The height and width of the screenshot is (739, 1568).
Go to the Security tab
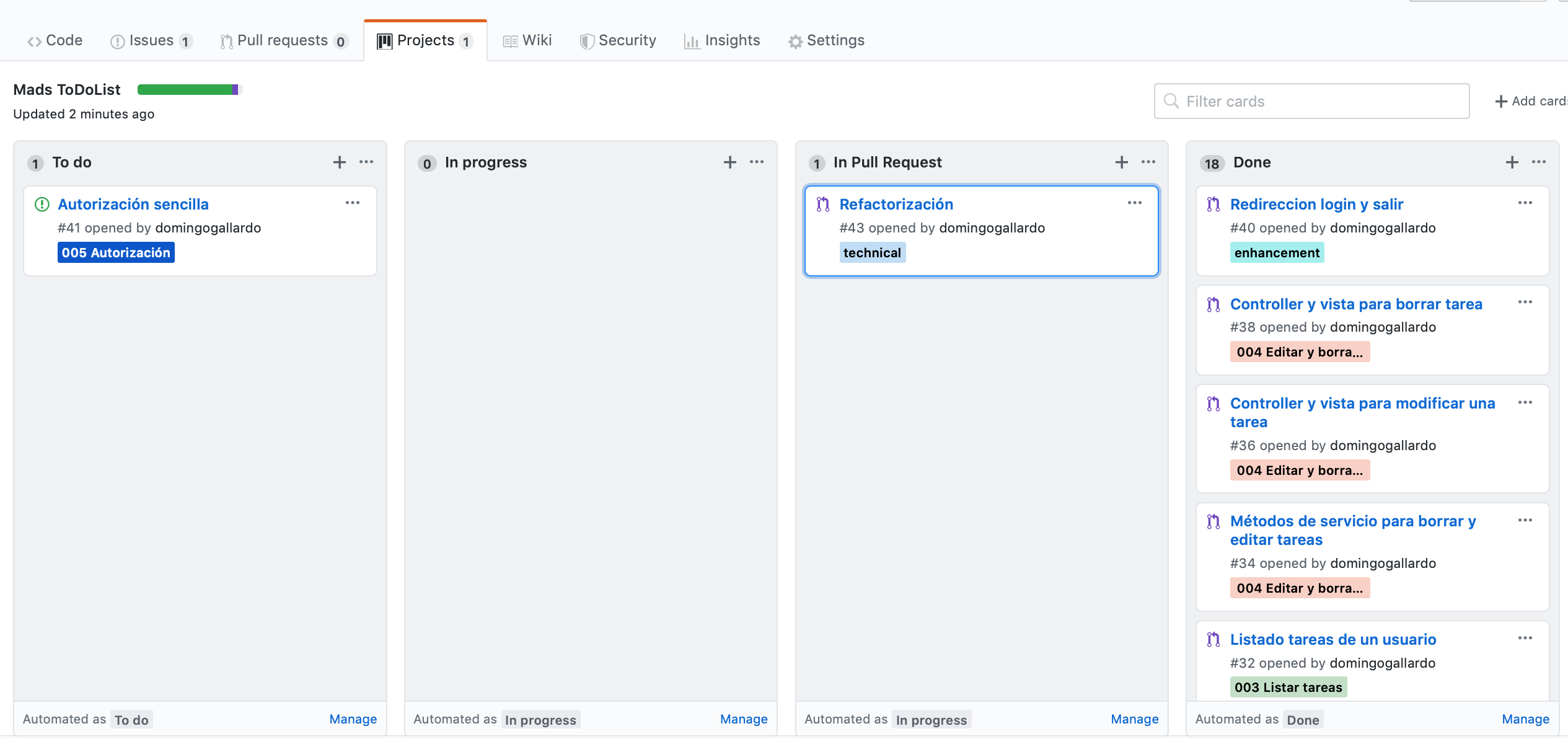tap(617, 41)
